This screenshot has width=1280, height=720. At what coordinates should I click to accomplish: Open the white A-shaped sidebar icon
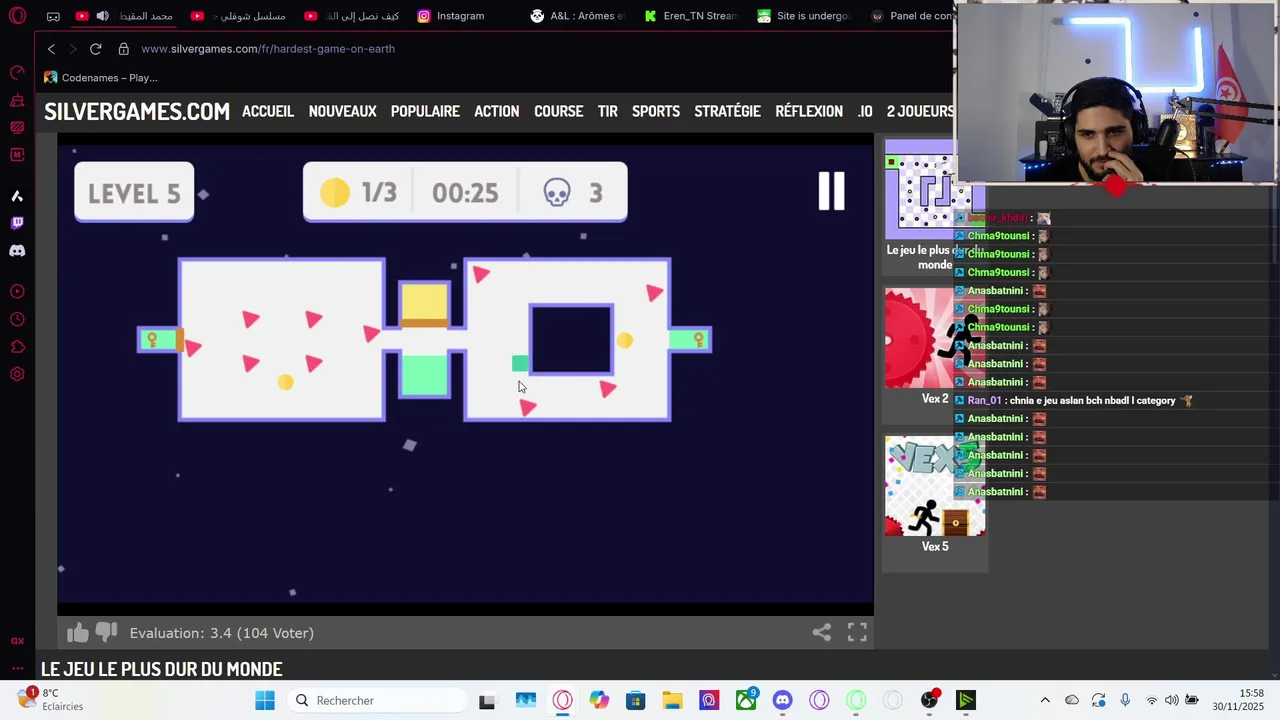pos(17,196)
